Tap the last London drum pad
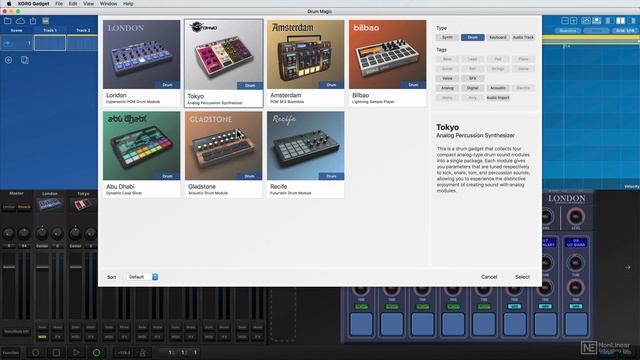 (576, 325)
